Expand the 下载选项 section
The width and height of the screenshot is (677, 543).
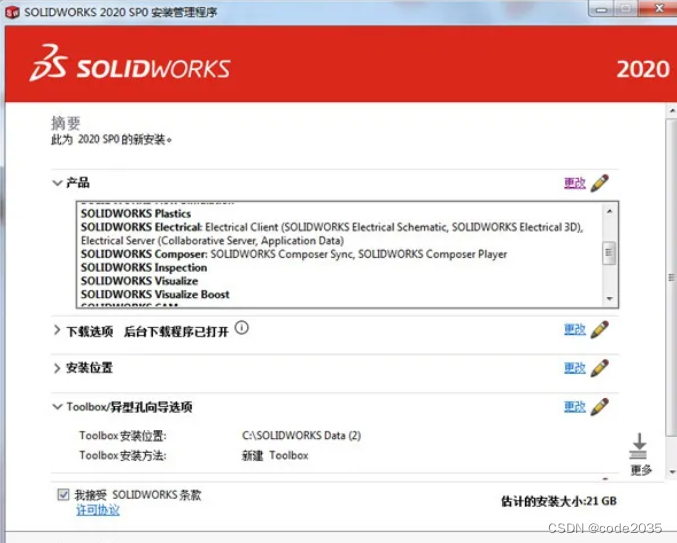[x=57, y=331]
